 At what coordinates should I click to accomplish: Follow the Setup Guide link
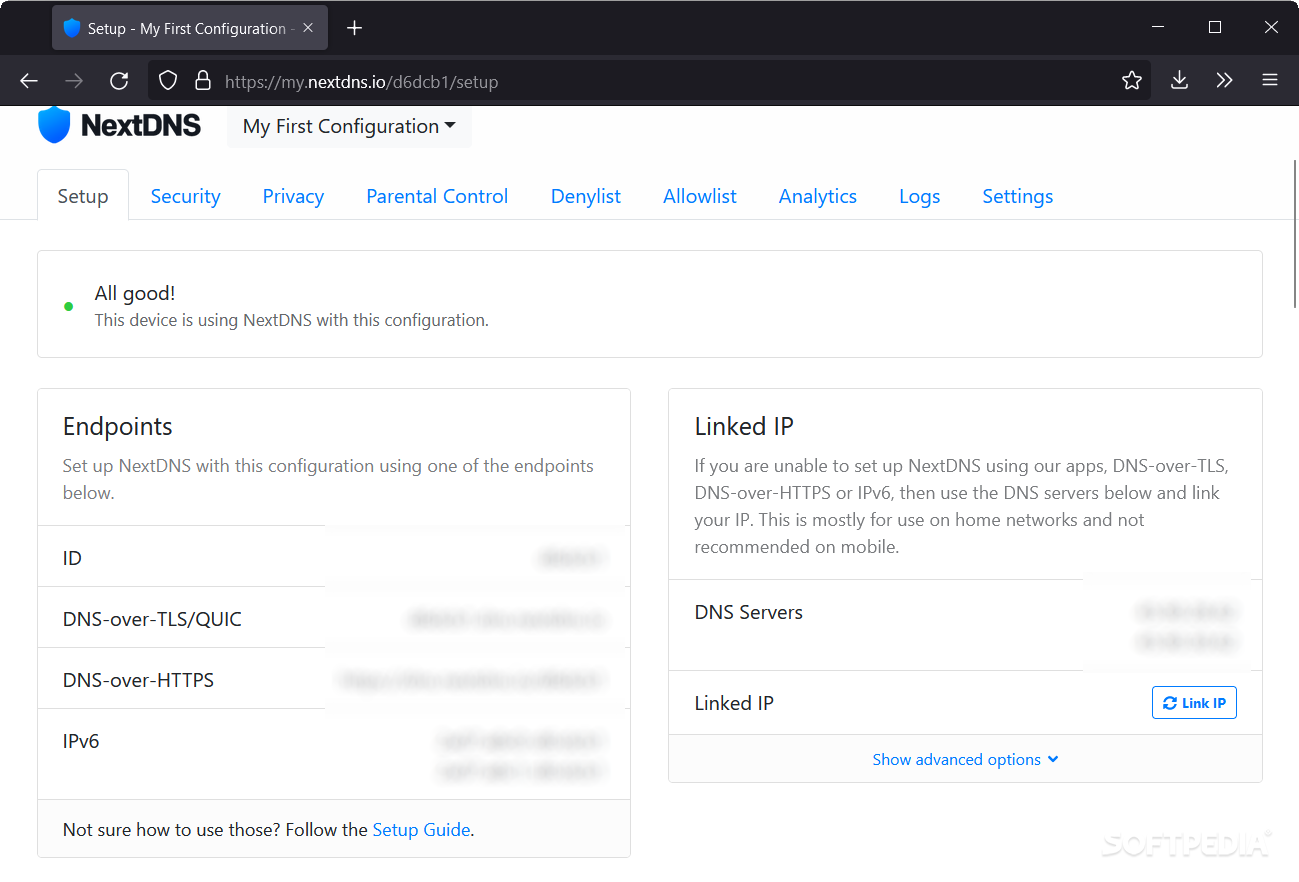tap(421, 829)
